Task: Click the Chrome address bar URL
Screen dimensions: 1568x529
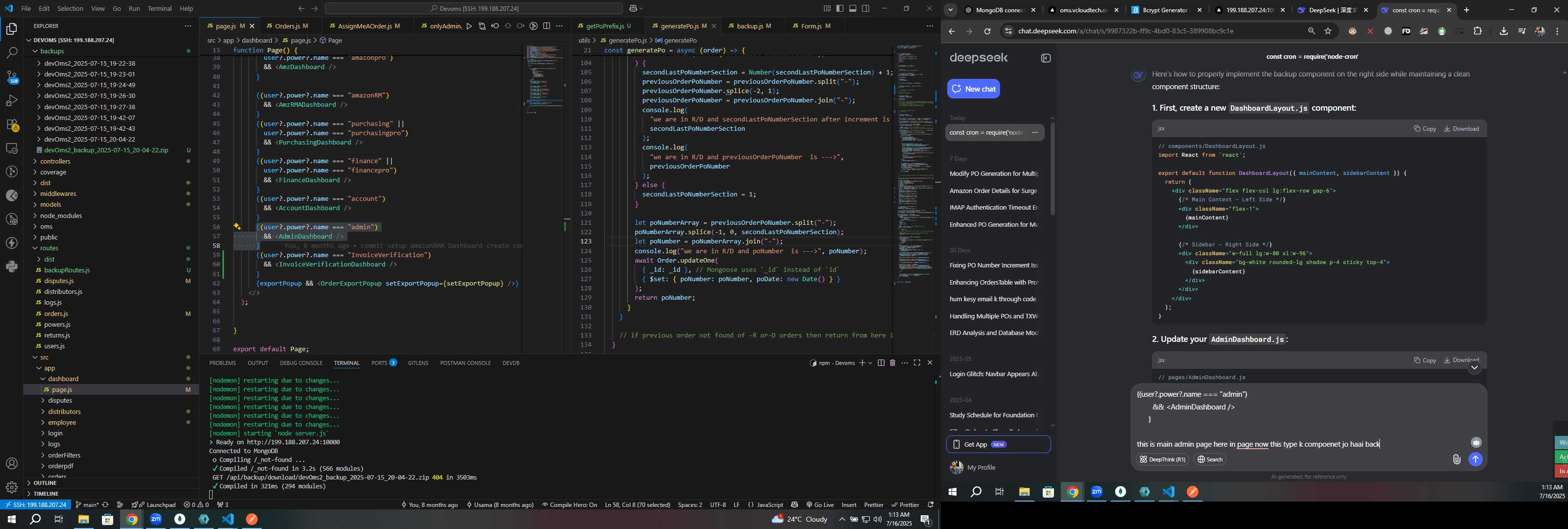Action: coord(1126,31)
